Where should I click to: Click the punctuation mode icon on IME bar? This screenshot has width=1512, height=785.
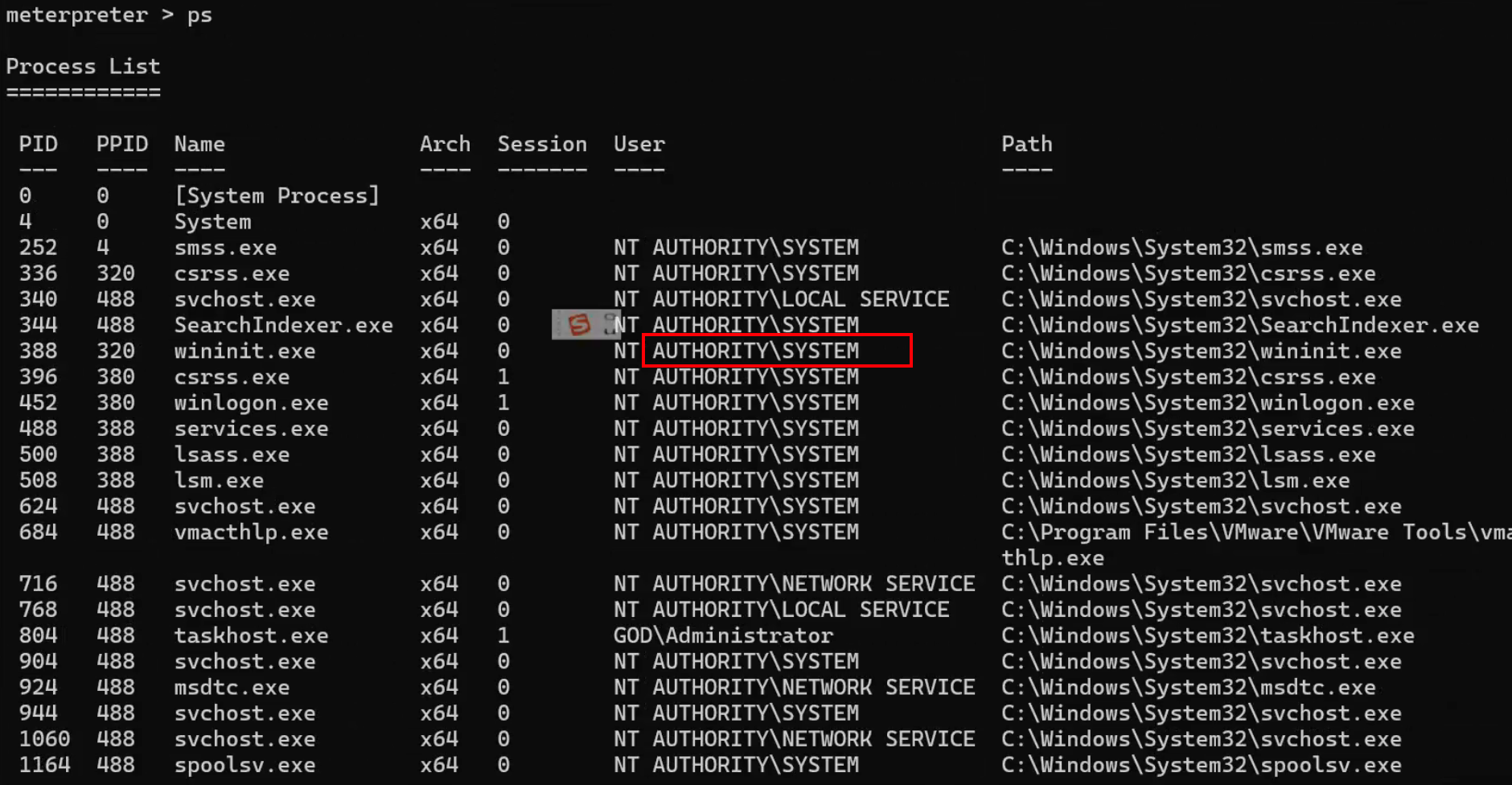click(x=608, y=324)
